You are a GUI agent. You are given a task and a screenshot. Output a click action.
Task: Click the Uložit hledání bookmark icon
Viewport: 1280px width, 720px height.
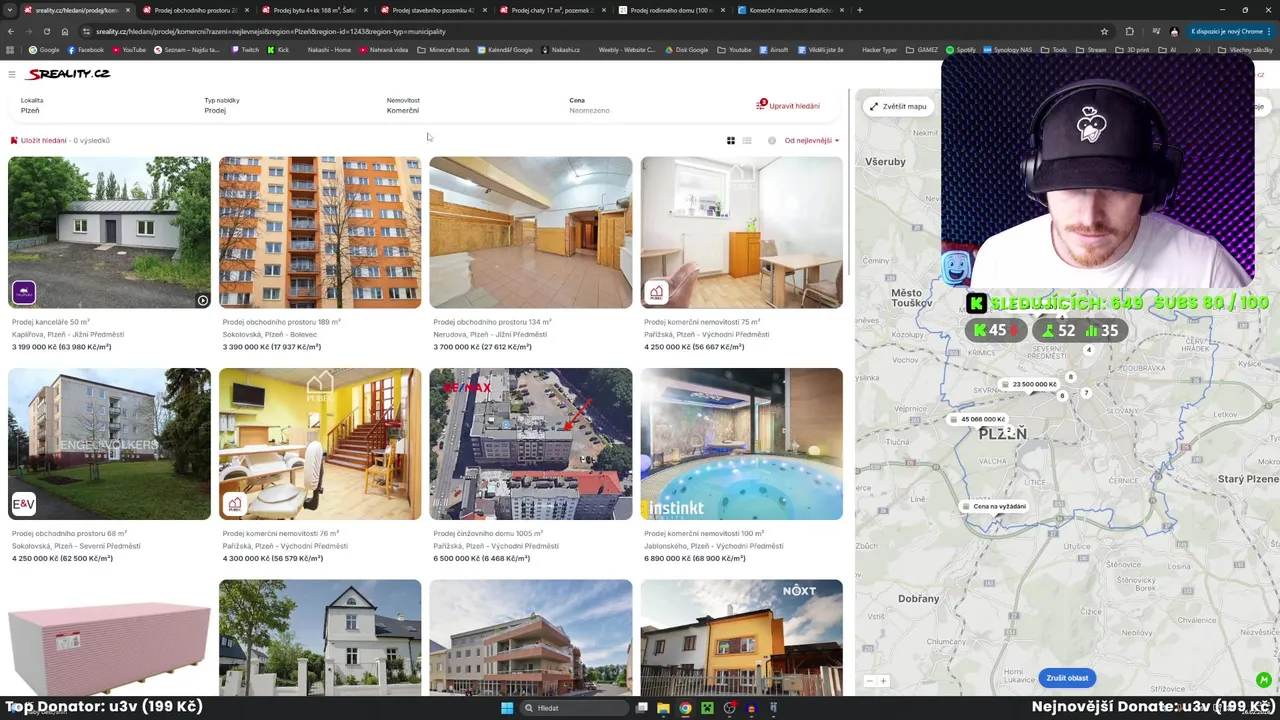14,141
